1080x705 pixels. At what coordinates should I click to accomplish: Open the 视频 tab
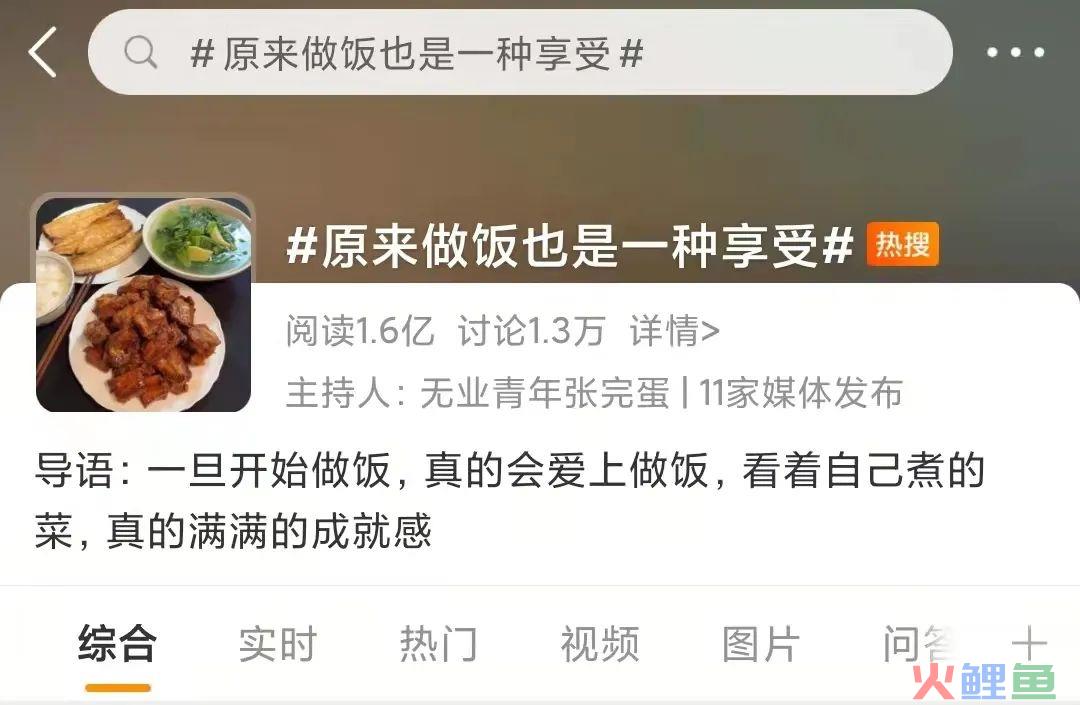pos(600,644)
